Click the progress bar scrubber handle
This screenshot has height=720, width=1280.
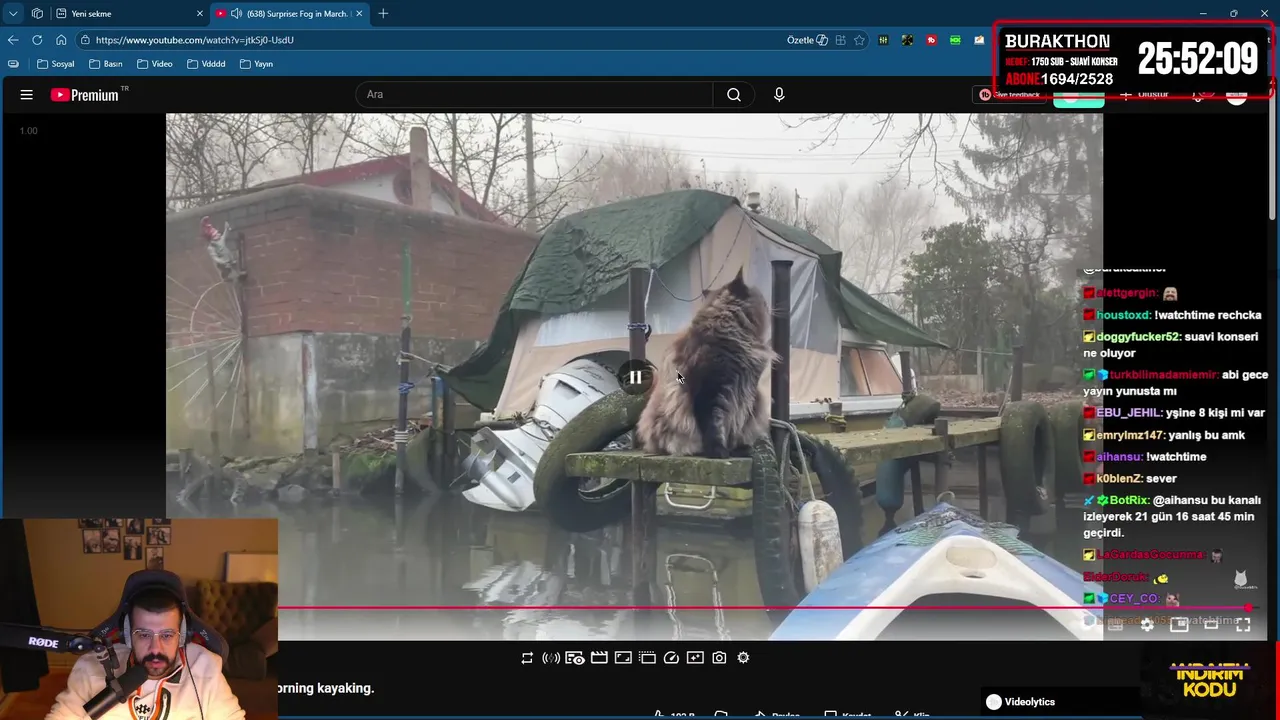pos(1248,607)
